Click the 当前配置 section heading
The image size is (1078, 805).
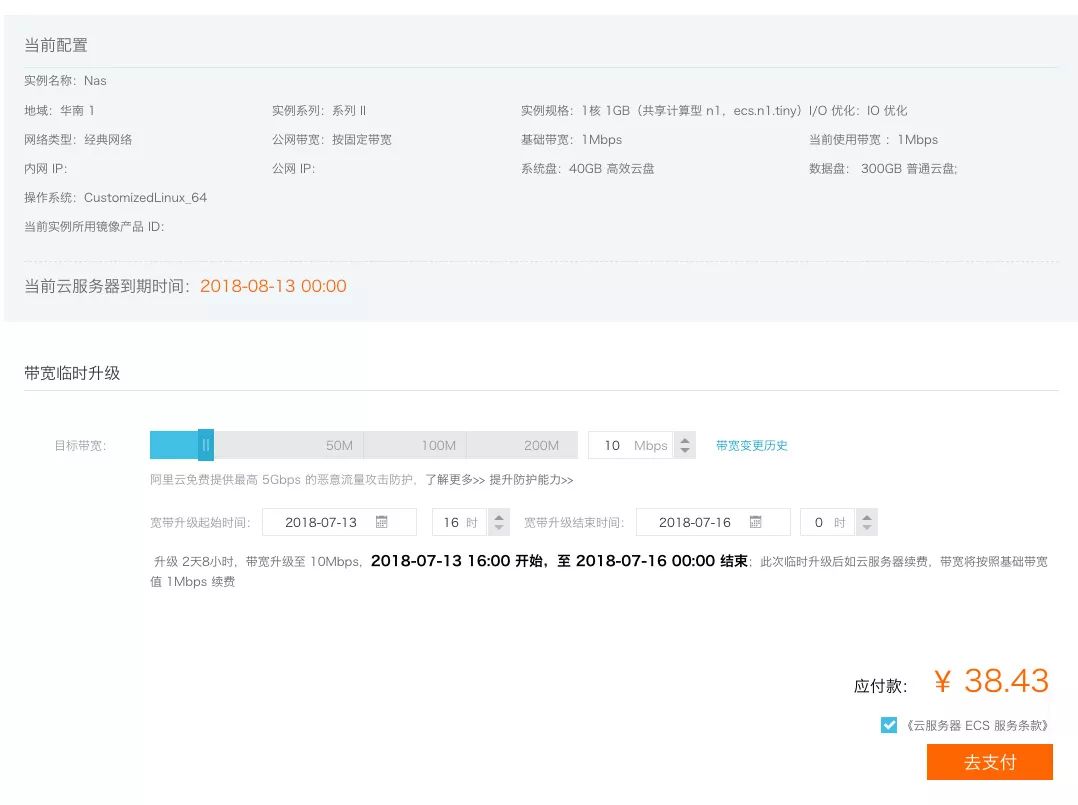click(x=56, y=45)
